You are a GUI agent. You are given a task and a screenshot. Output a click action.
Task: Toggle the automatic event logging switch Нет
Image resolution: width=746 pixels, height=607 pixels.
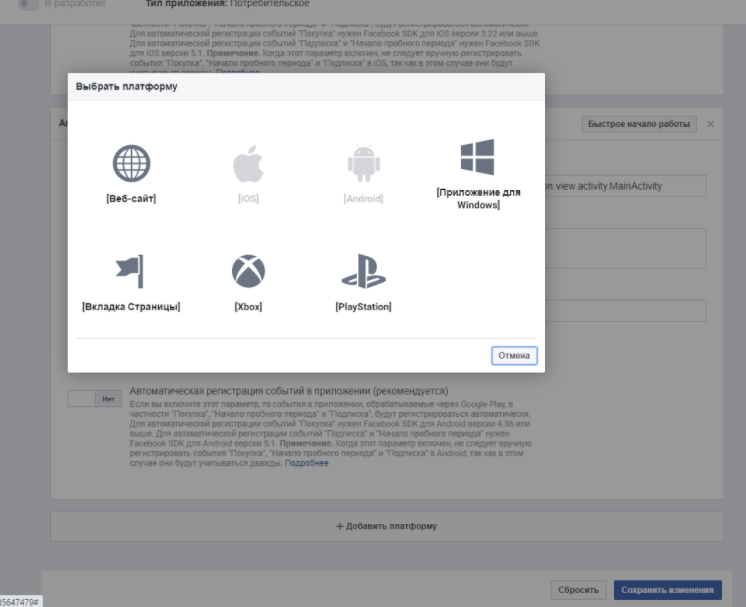(x=95, y=399)
